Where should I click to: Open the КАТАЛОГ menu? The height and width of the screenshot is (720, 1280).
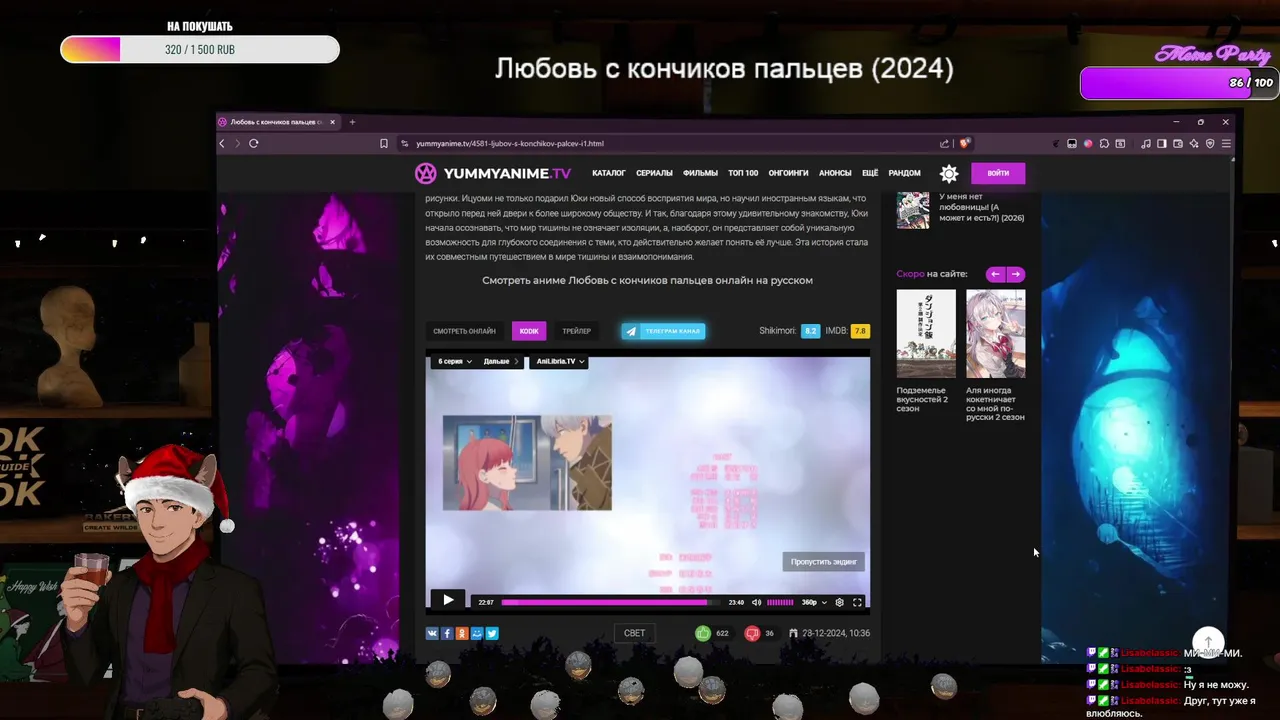(x=608, y=173)
